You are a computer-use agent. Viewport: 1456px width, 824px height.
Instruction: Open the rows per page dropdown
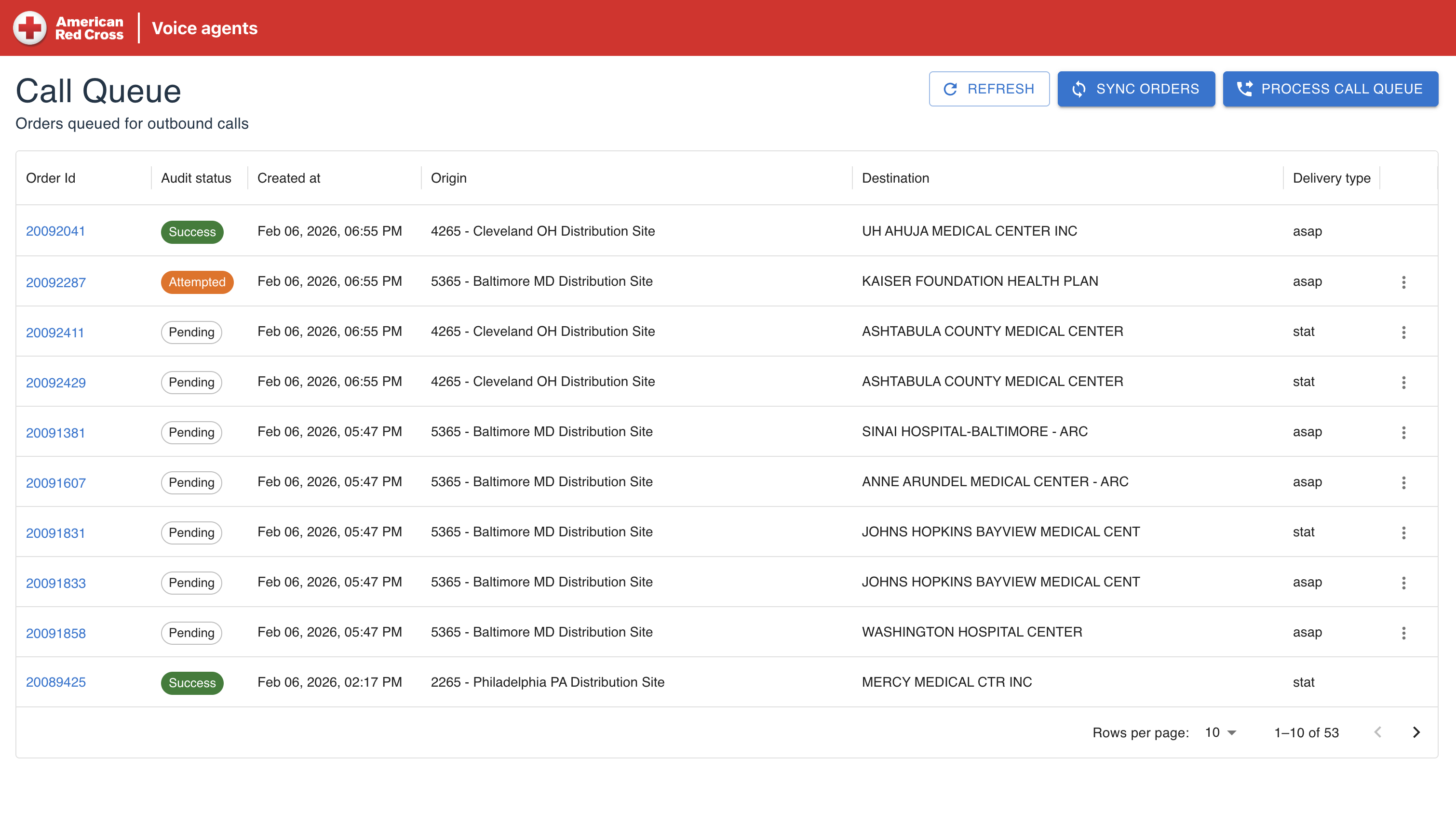[1220, 732]
